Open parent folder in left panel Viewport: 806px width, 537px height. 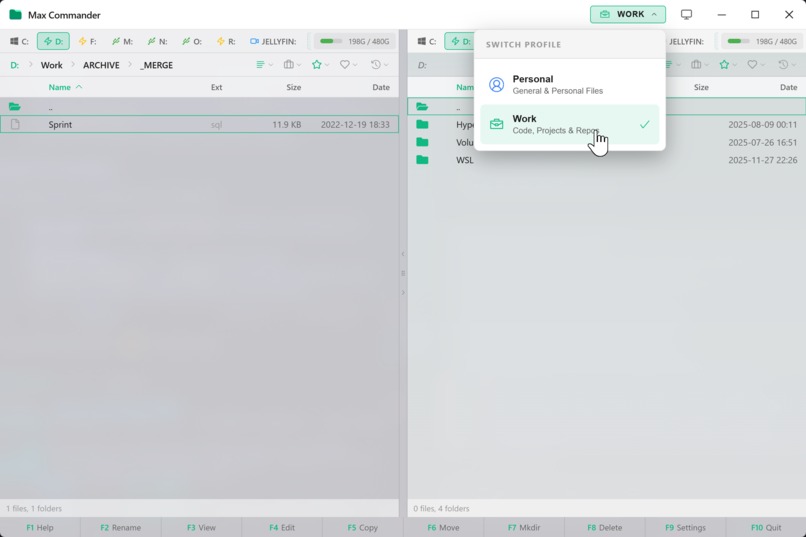[x=199, y=107]
